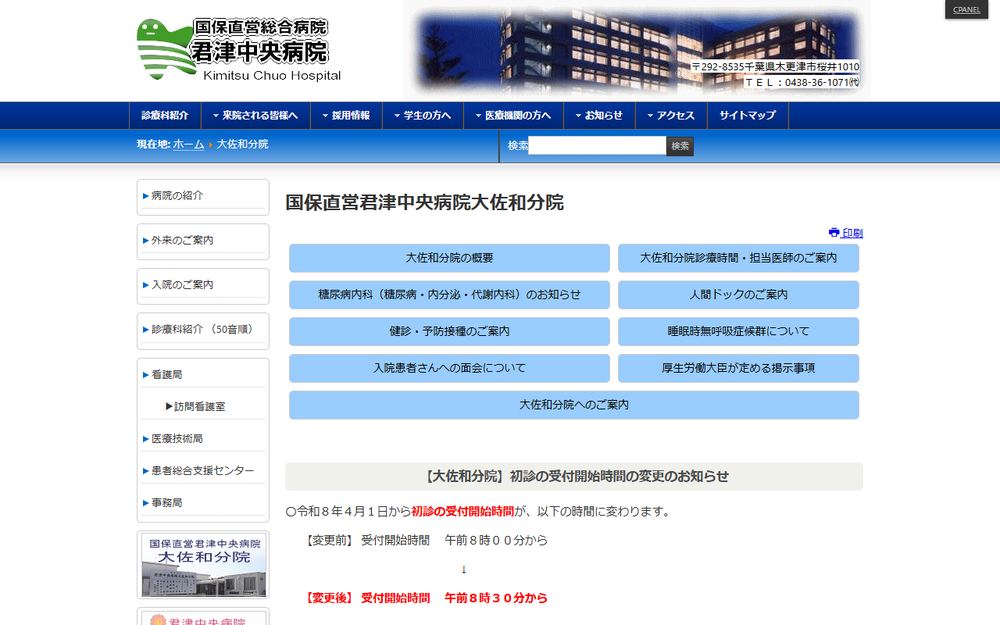1000x625 pixels.
Task: Open 外来のご案内 in the sidebar
Action: click(x=203, y=240)
